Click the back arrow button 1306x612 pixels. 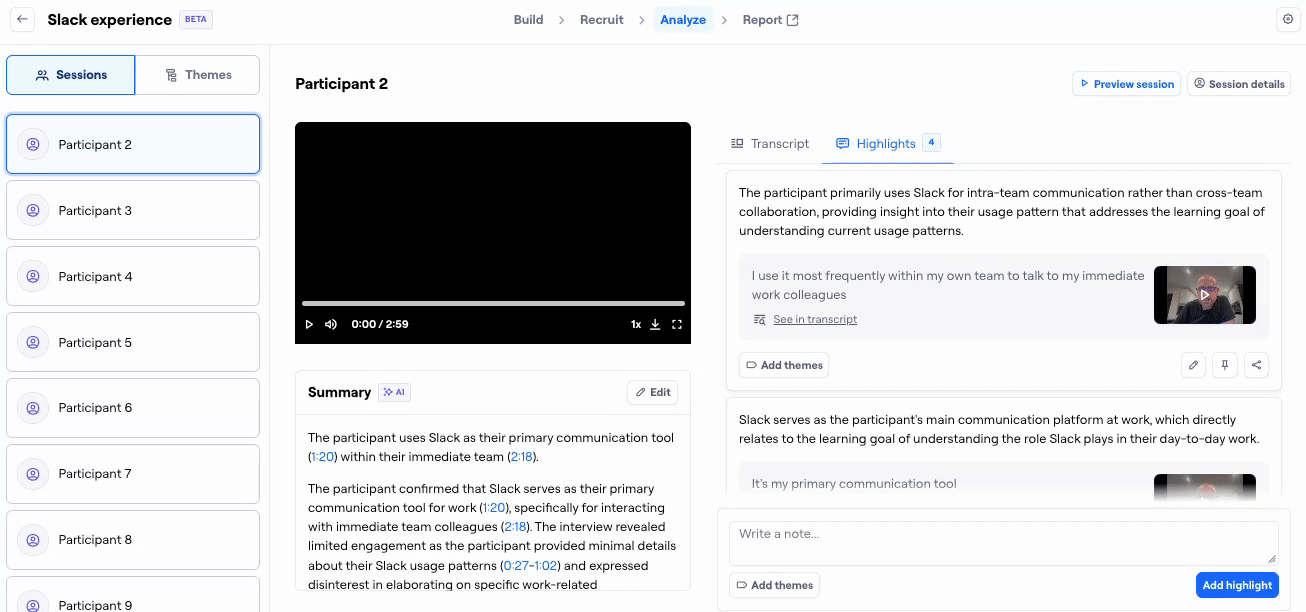click(x=22, y=20)
